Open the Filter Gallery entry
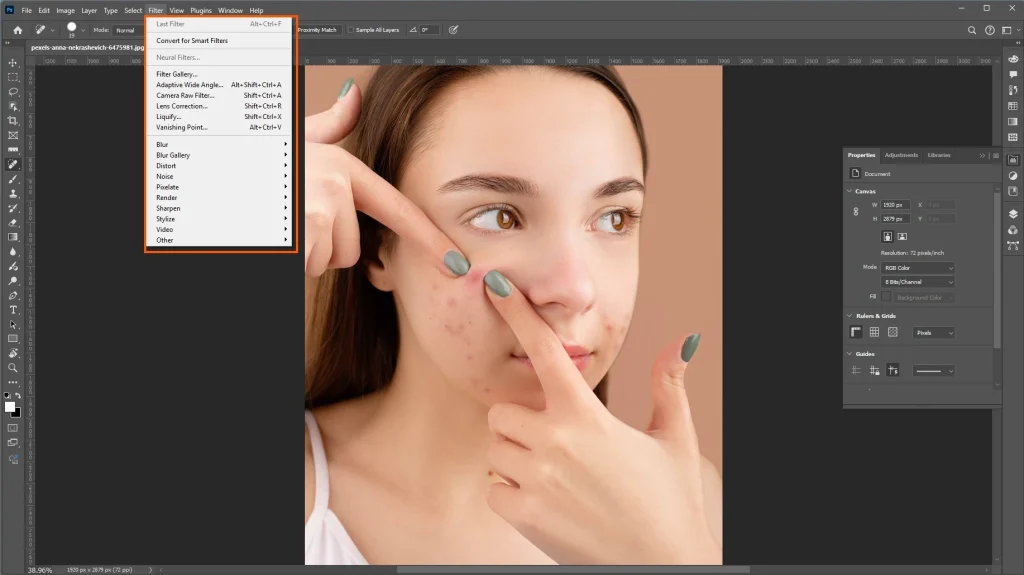This screenshot has height=575, width=1024. (x=221, y=74)
